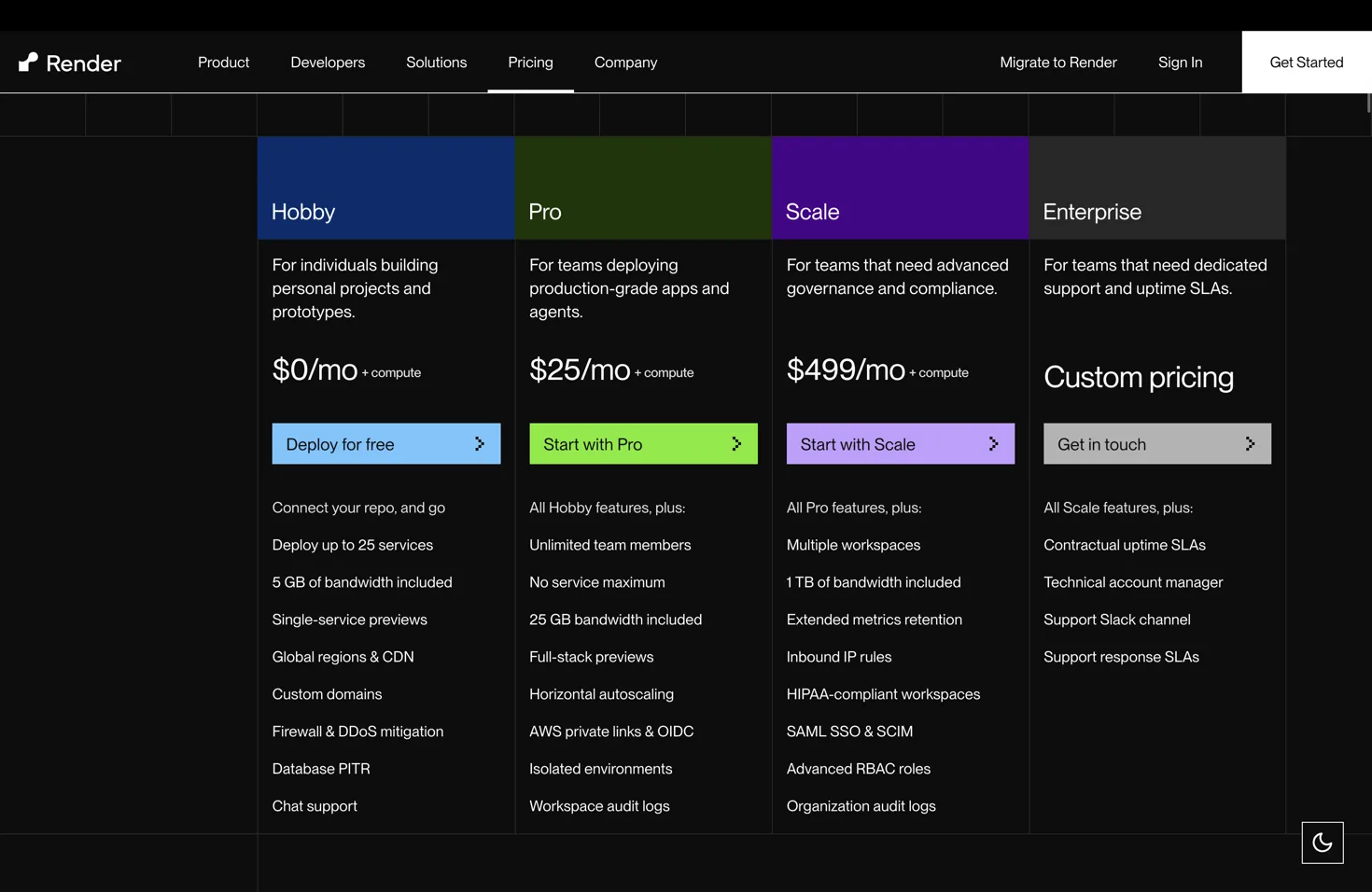
Task: Open the Company menu
Action: click(x=625, y=63)
